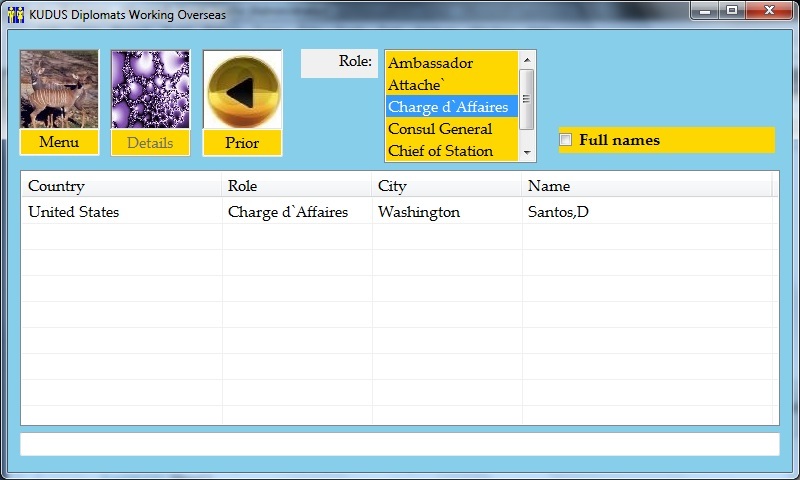The height and width of the screenshot is (480, 800).
Task: Pick Chief of Station role
Action: 450,151
